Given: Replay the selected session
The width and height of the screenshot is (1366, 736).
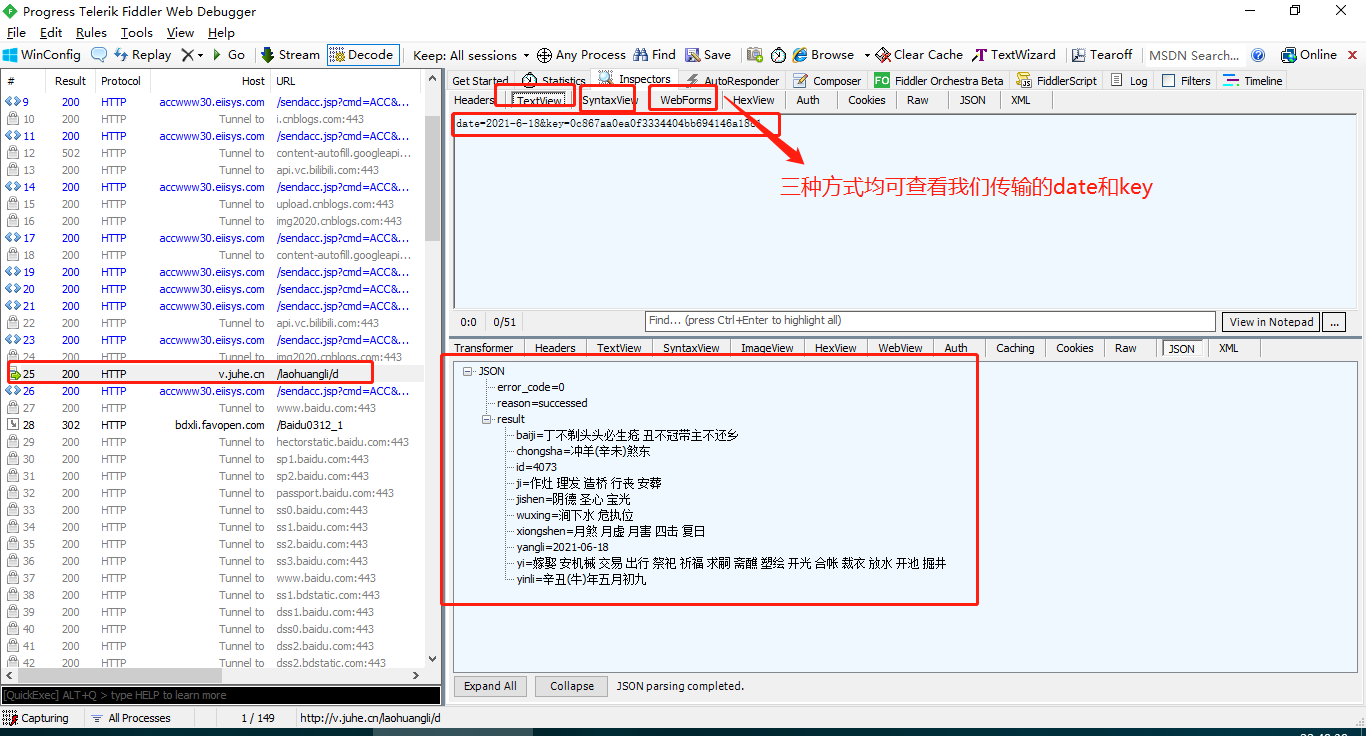Looking at the screenshot, I should (142, 55).
